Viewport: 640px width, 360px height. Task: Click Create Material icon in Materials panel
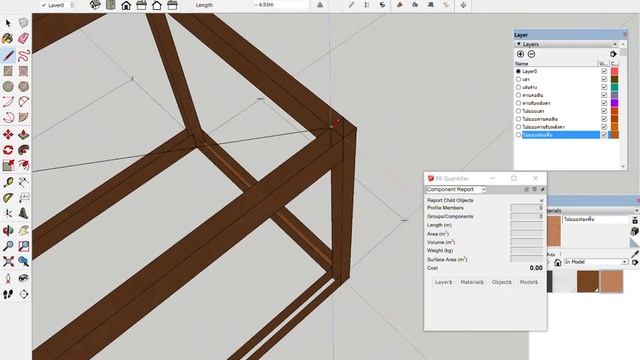[635, 231]
